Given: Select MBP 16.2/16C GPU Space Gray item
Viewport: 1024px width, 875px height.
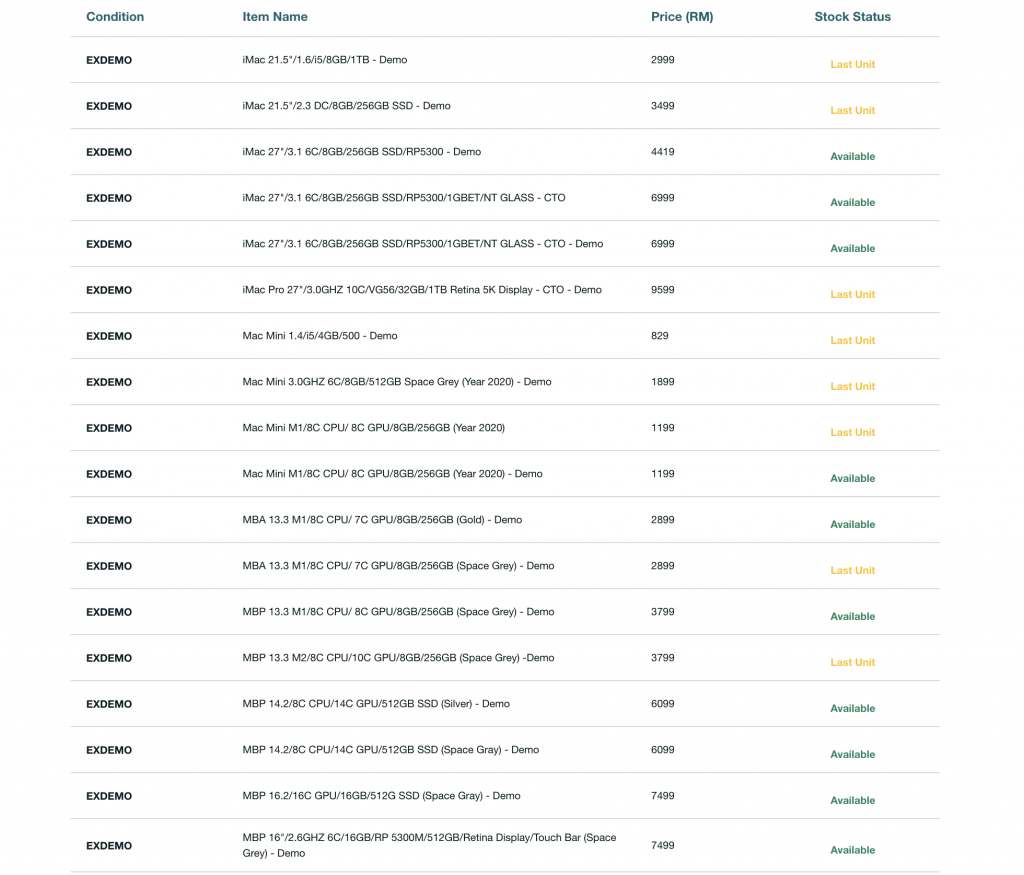Looking at the screenshot, I should tap(381, 796).
